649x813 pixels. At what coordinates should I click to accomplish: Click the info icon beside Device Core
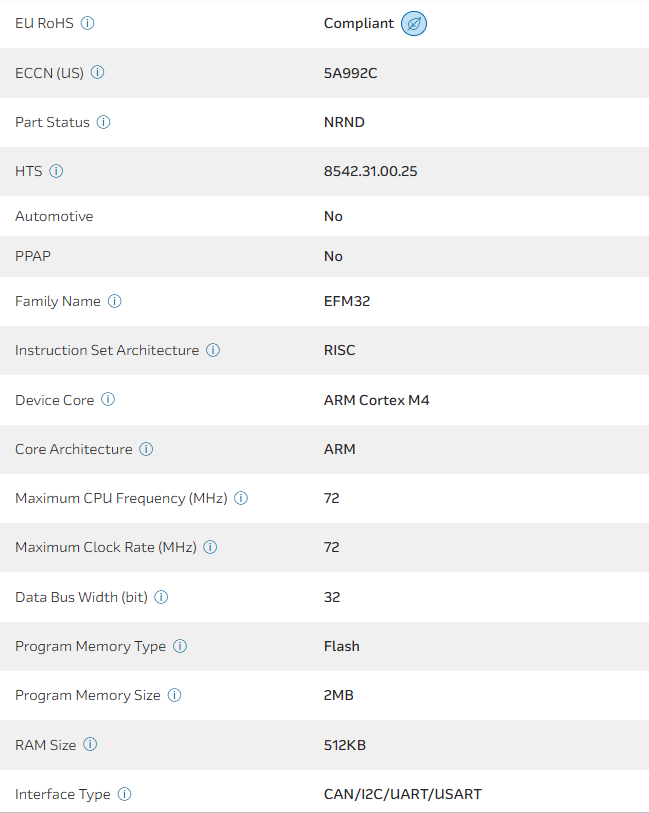tap(108, 400)
